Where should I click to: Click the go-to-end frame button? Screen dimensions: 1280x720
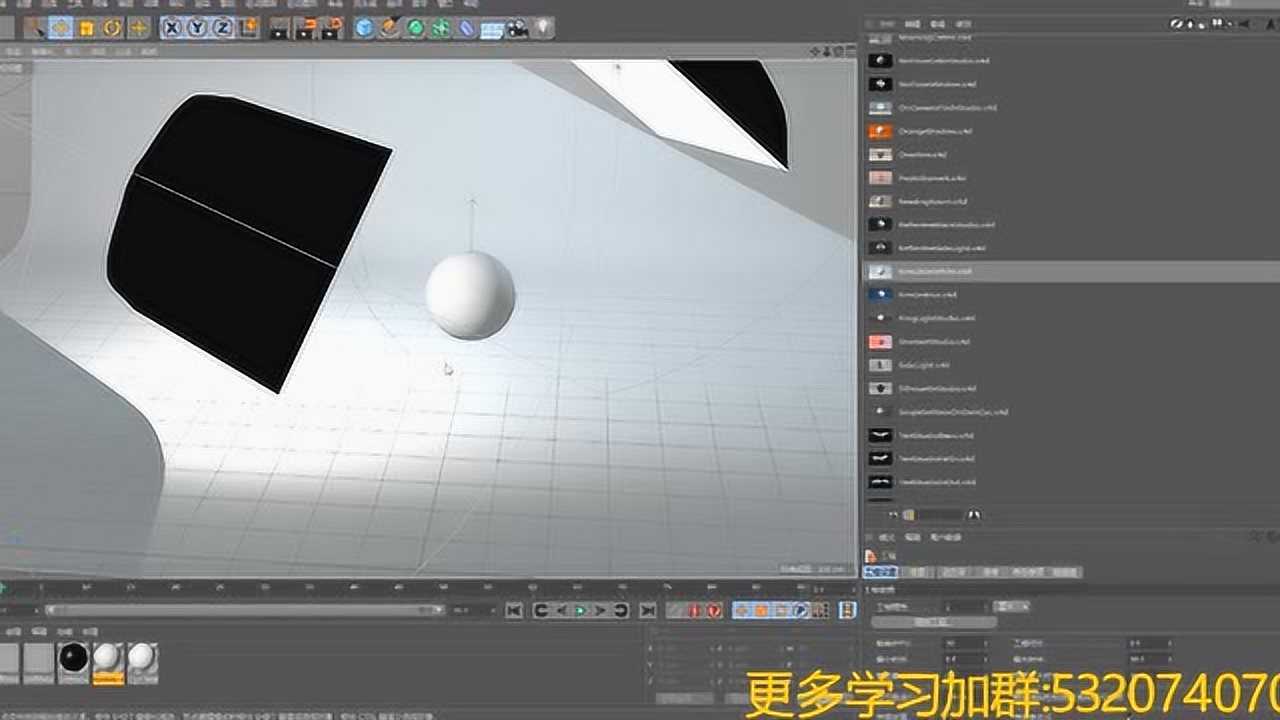point(647,609)
